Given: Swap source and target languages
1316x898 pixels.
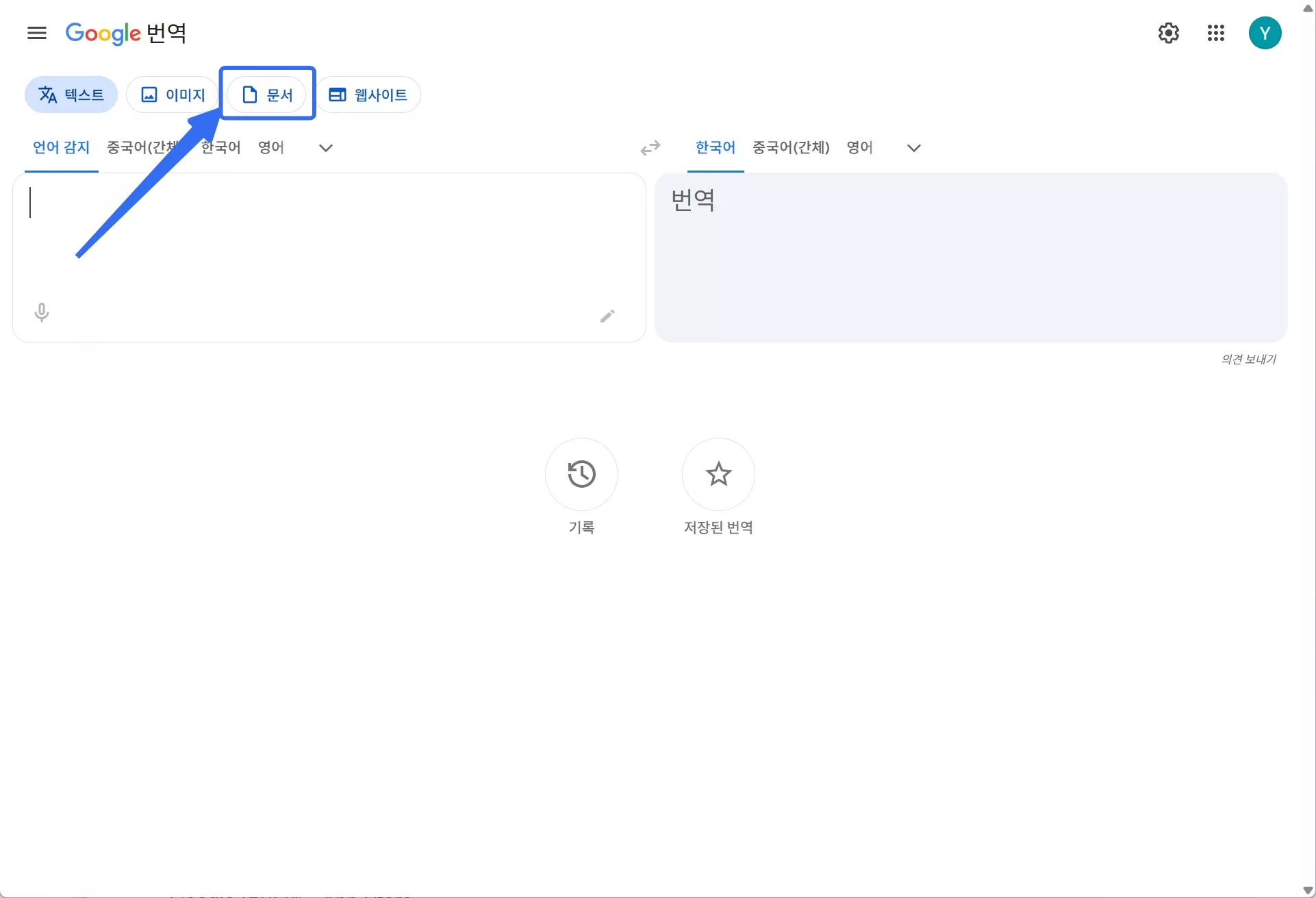Looking at the screenshot, I should point(650,148).
